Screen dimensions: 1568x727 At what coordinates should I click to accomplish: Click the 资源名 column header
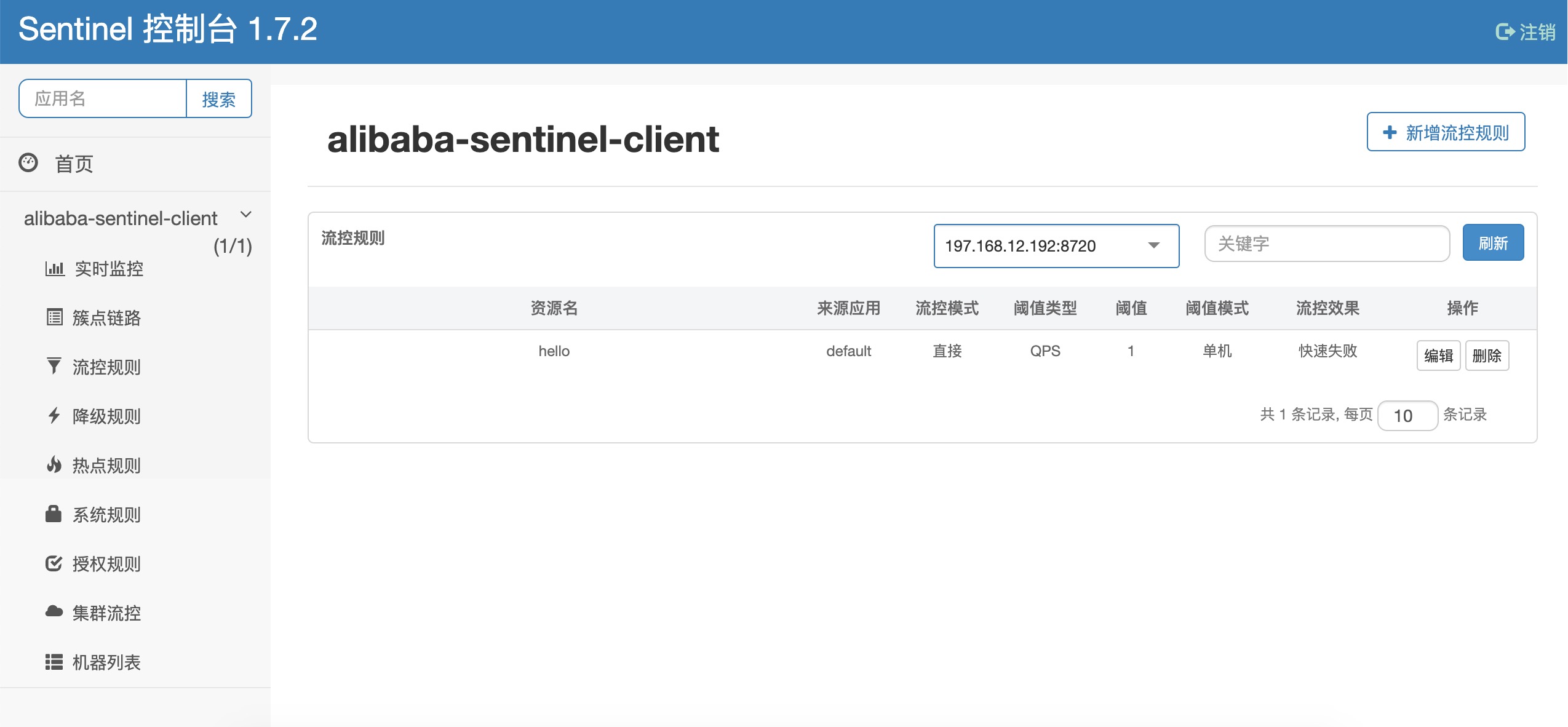(554, 308)
